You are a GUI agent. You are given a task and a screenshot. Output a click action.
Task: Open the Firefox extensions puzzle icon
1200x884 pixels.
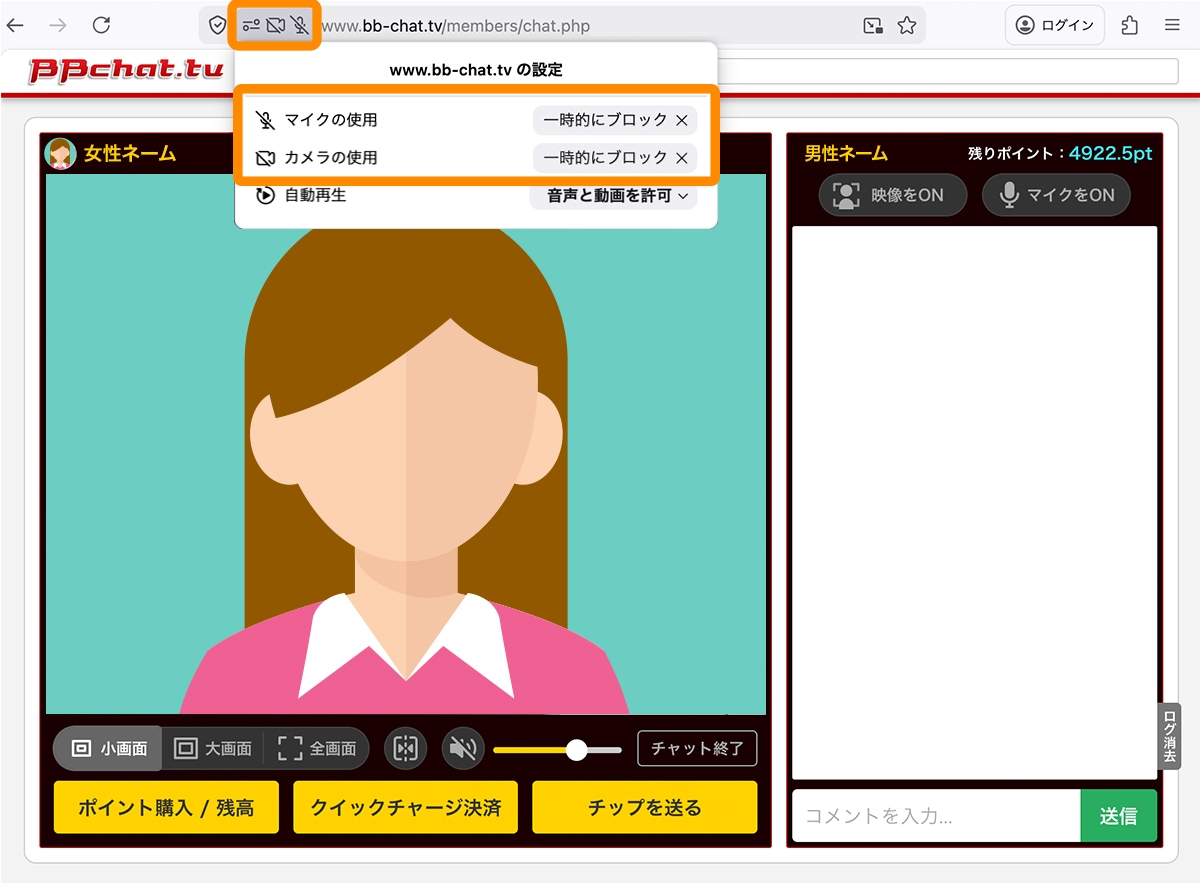pos(1129,25)
